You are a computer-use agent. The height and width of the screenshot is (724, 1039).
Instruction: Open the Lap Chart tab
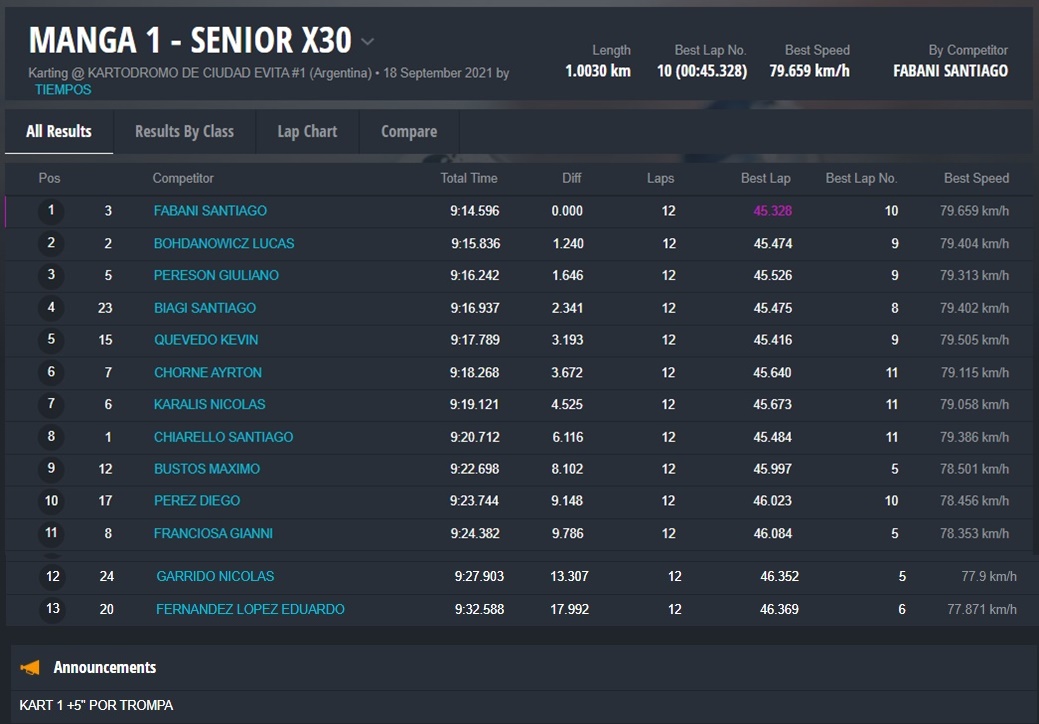pos(307,131)
